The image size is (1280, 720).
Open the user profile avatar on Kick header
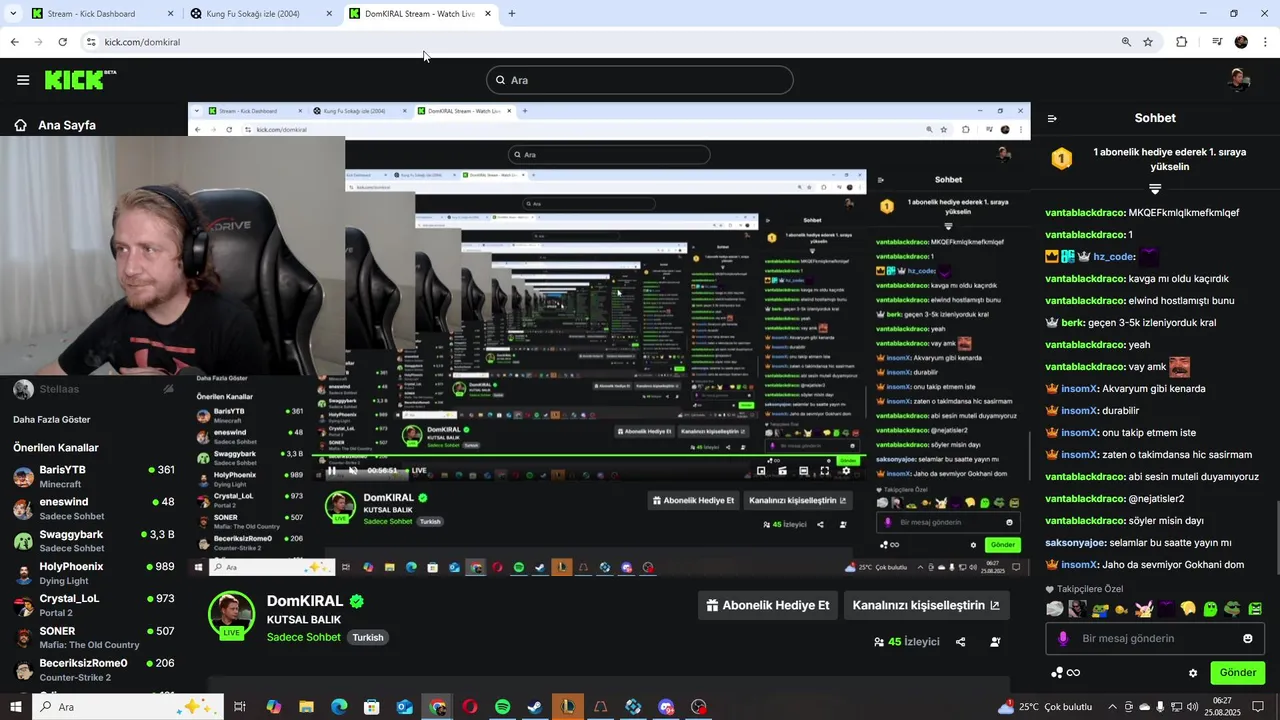1239,80
